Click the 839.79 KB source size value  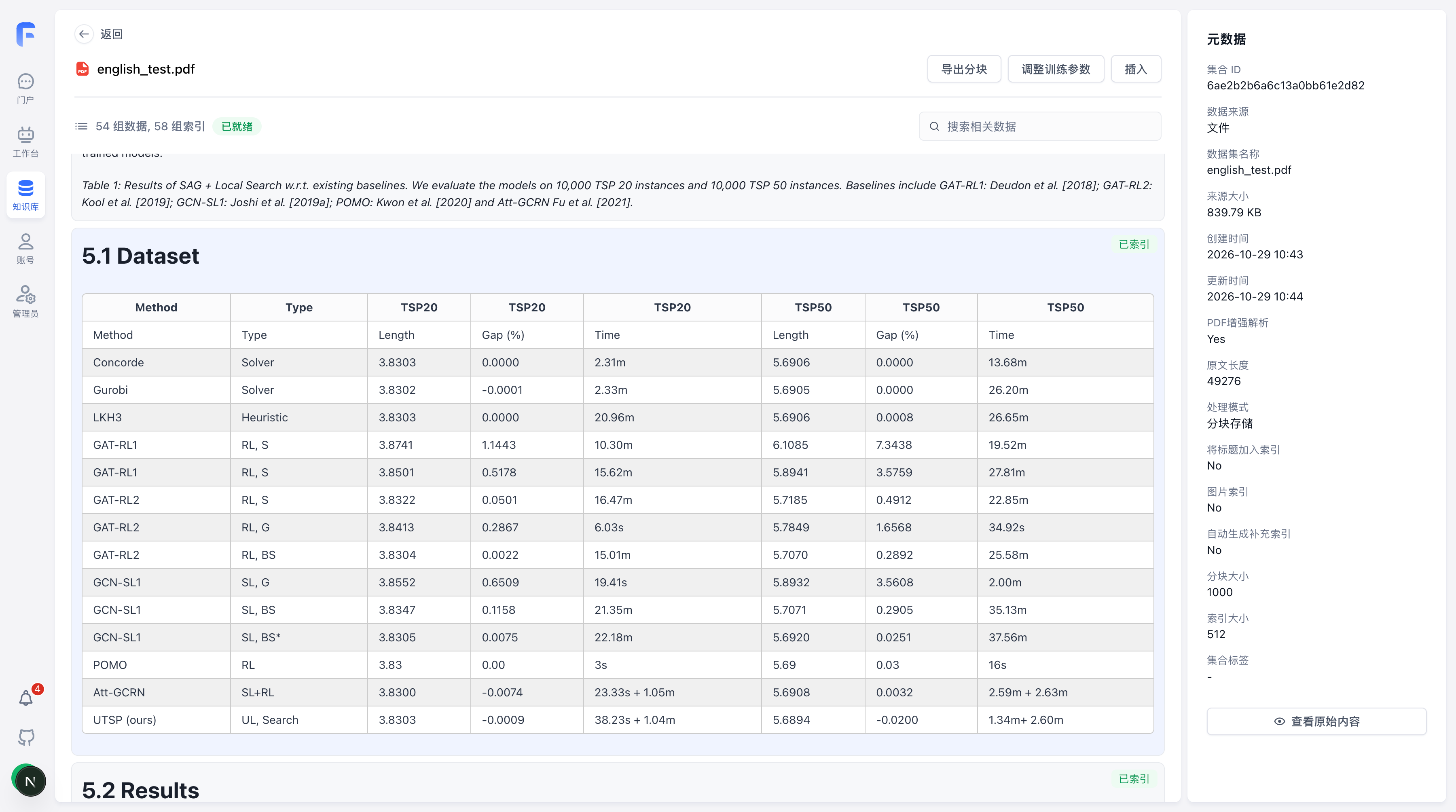(1234, 212)
